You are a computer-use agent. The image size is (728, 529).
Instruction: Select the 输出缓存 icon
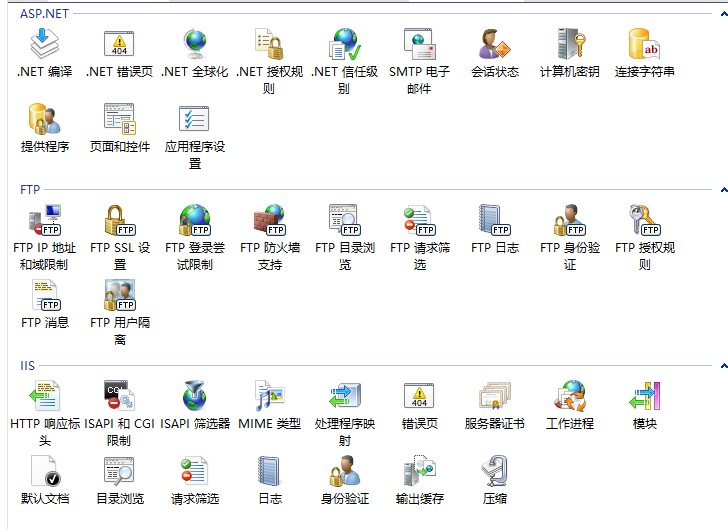click(420, 470)
